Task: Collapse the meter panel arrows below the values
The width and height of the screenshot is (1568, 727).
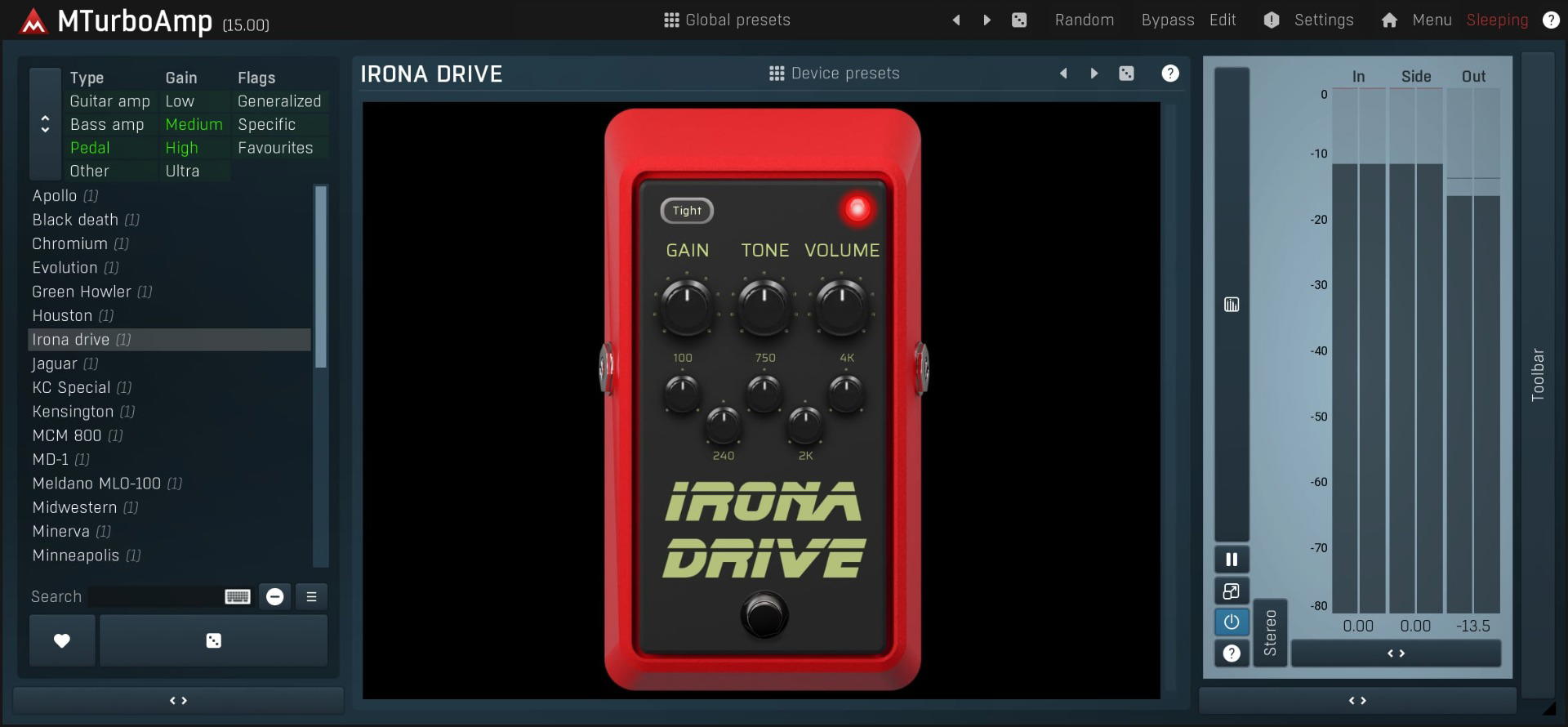Action: 1396,653
